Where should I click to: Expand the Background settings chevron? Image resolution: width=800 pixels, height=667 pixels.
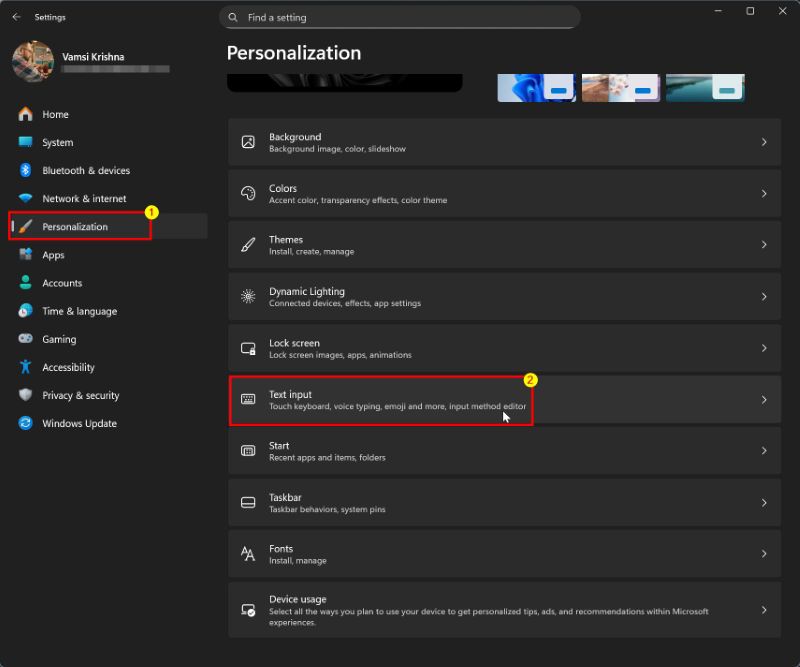point(764,142)
